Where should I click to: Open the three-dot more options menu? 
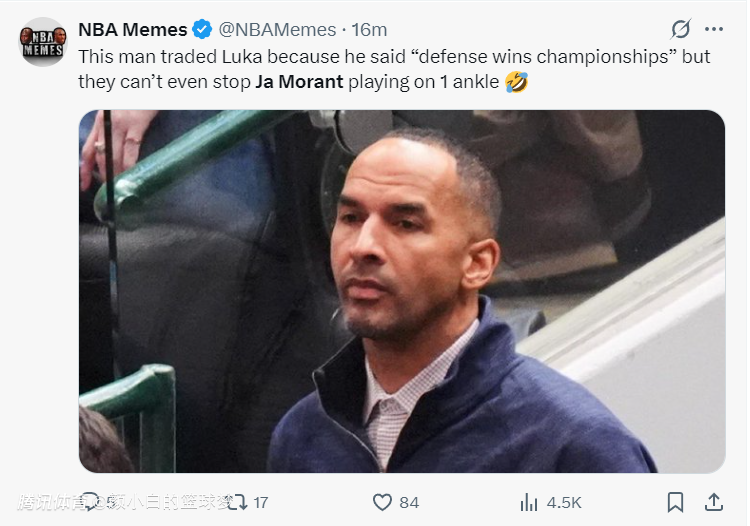713,29
